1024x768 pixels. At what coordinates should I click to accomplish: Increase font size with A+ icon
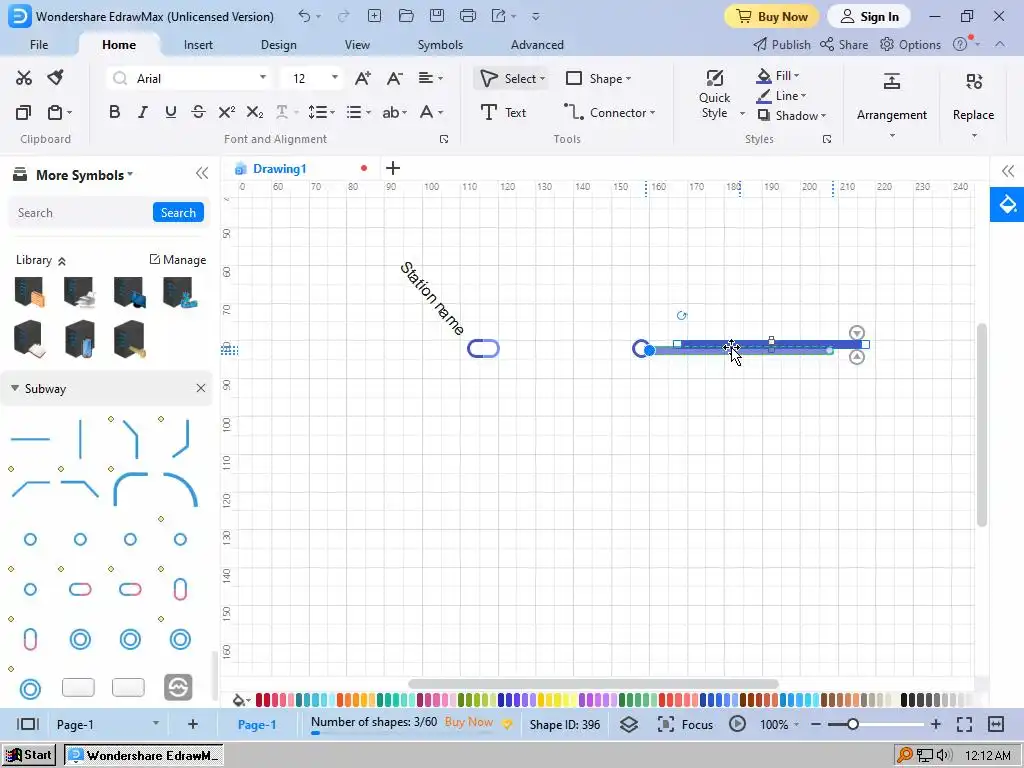[x=362, y=78]
